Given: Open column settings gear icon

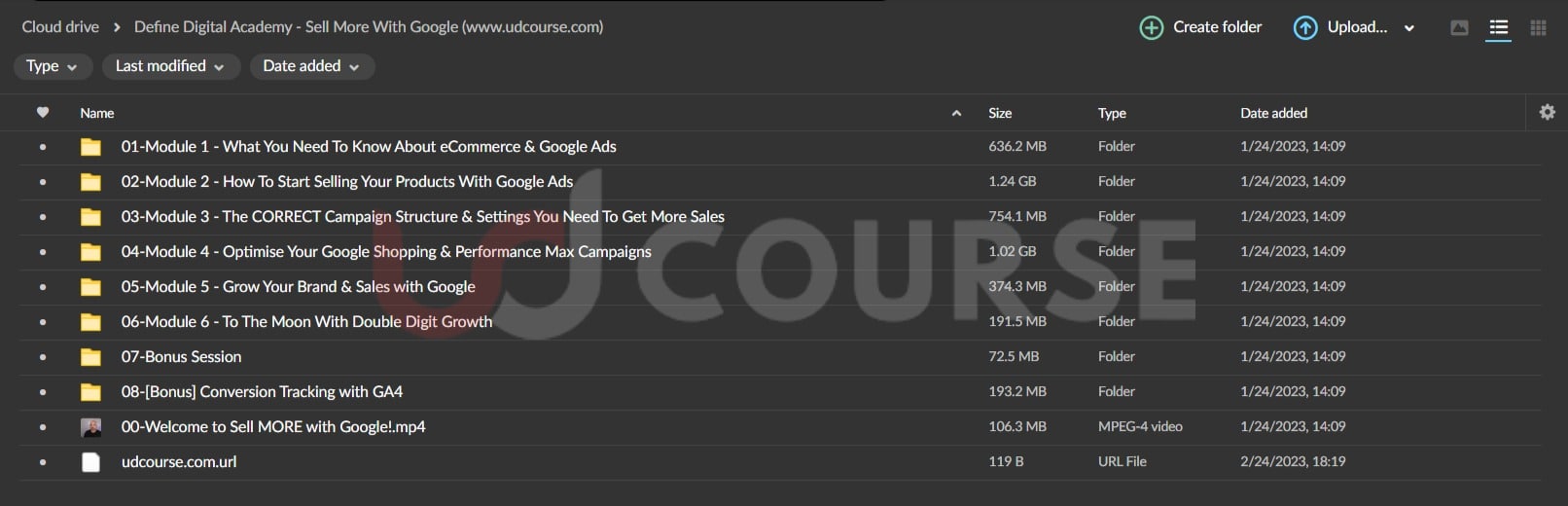Looking at the screenshot, I should pos(1547,113).
